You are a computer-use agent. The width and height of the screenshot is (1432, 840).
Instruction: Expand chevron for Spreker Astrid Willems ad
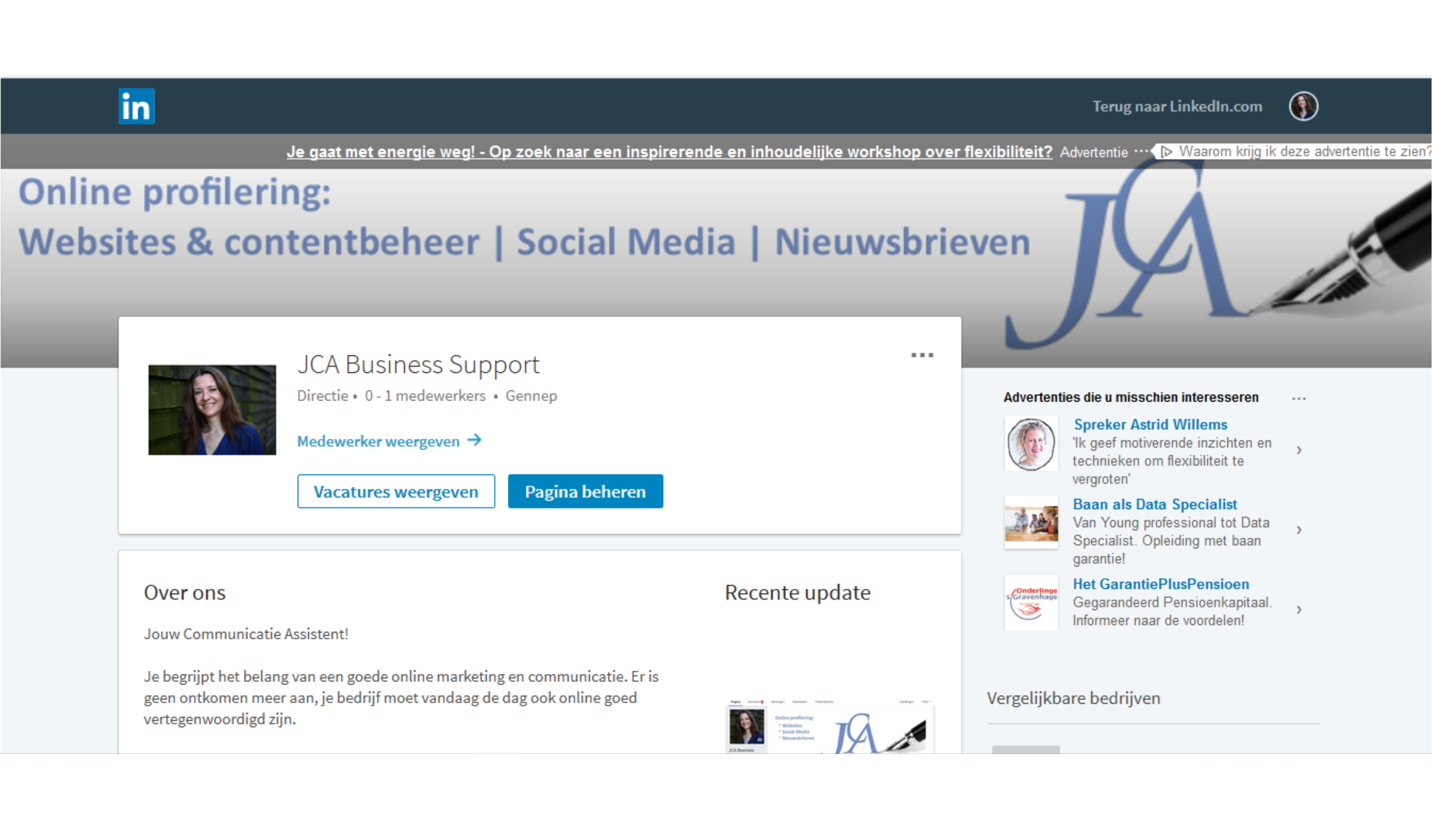pyautogui.click(x=1299, y=450)
